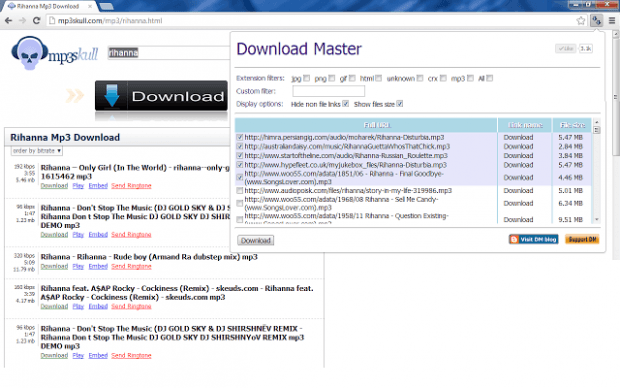Play the Only Girl (In The World) song

pos(78,185)
